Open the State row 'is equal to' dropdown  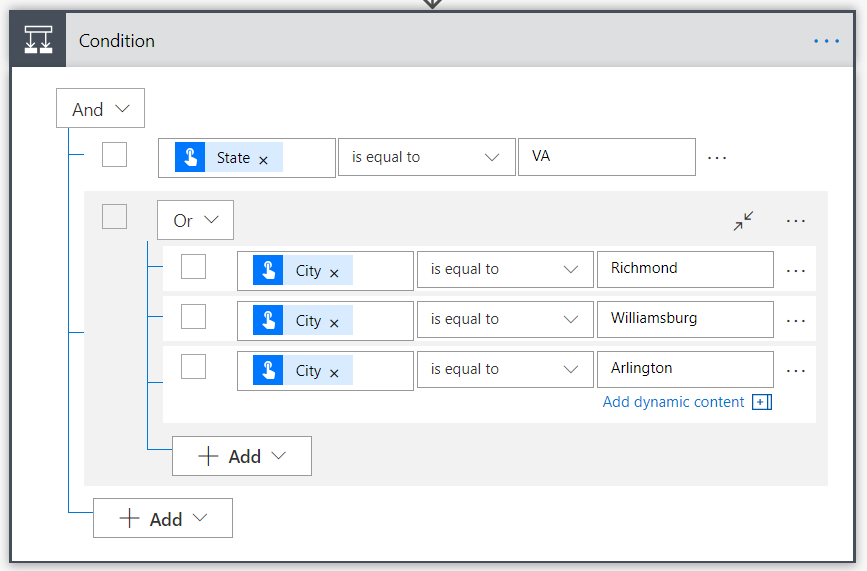[426, 157]
